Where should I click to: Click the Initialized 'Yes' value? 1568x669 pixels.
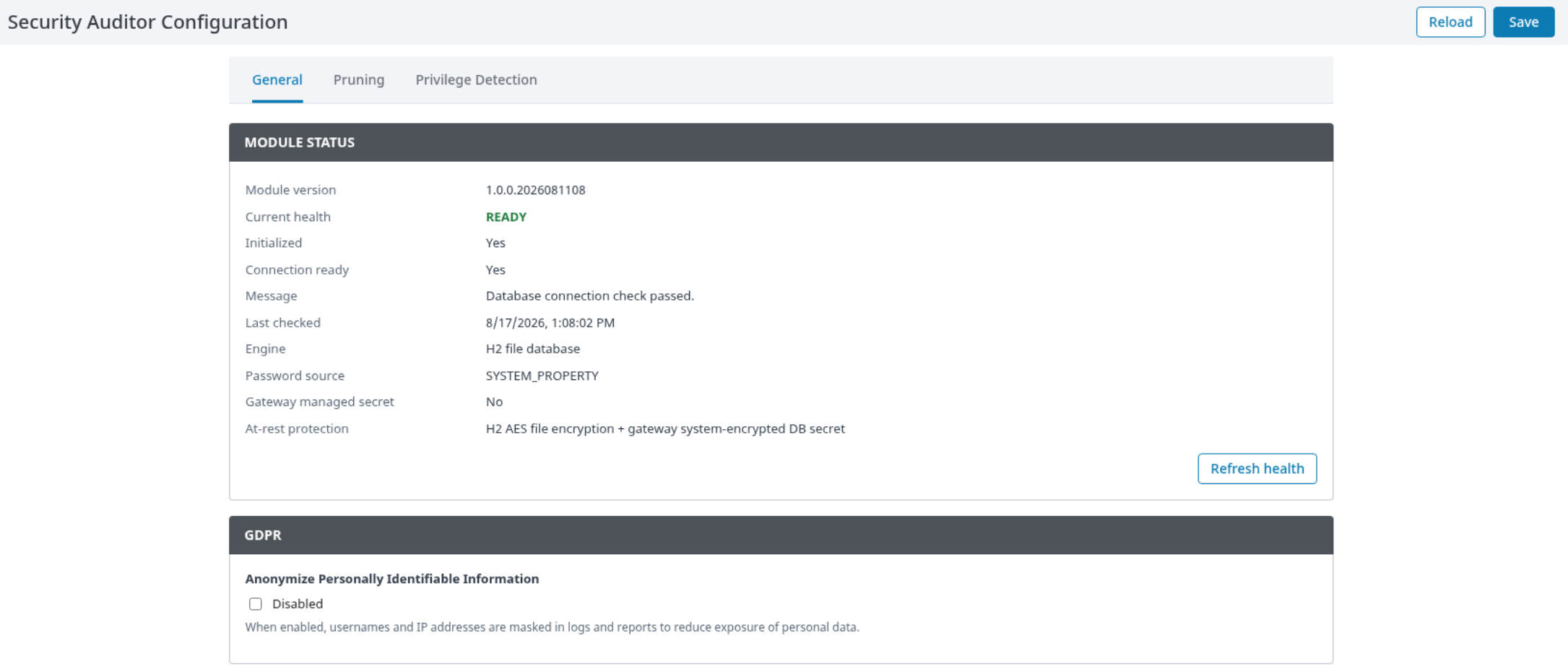(x=495, y=243)
